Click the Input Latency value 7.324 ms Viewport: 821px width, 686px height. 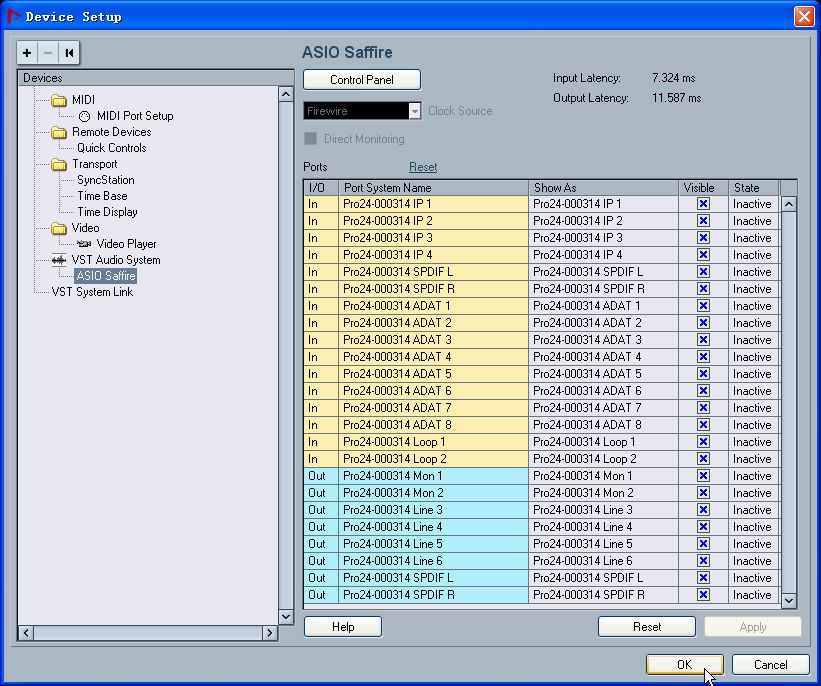click(x=674, y=78)
